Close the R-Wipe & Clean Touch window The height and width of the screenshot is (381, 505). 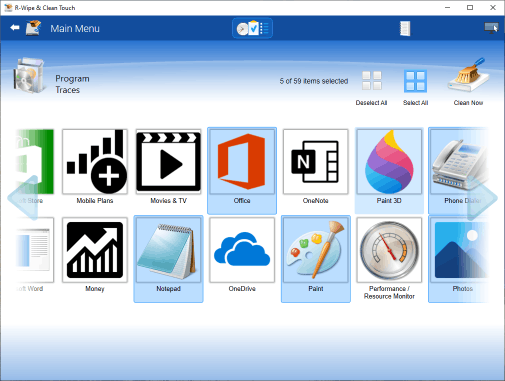coord(493,7)
